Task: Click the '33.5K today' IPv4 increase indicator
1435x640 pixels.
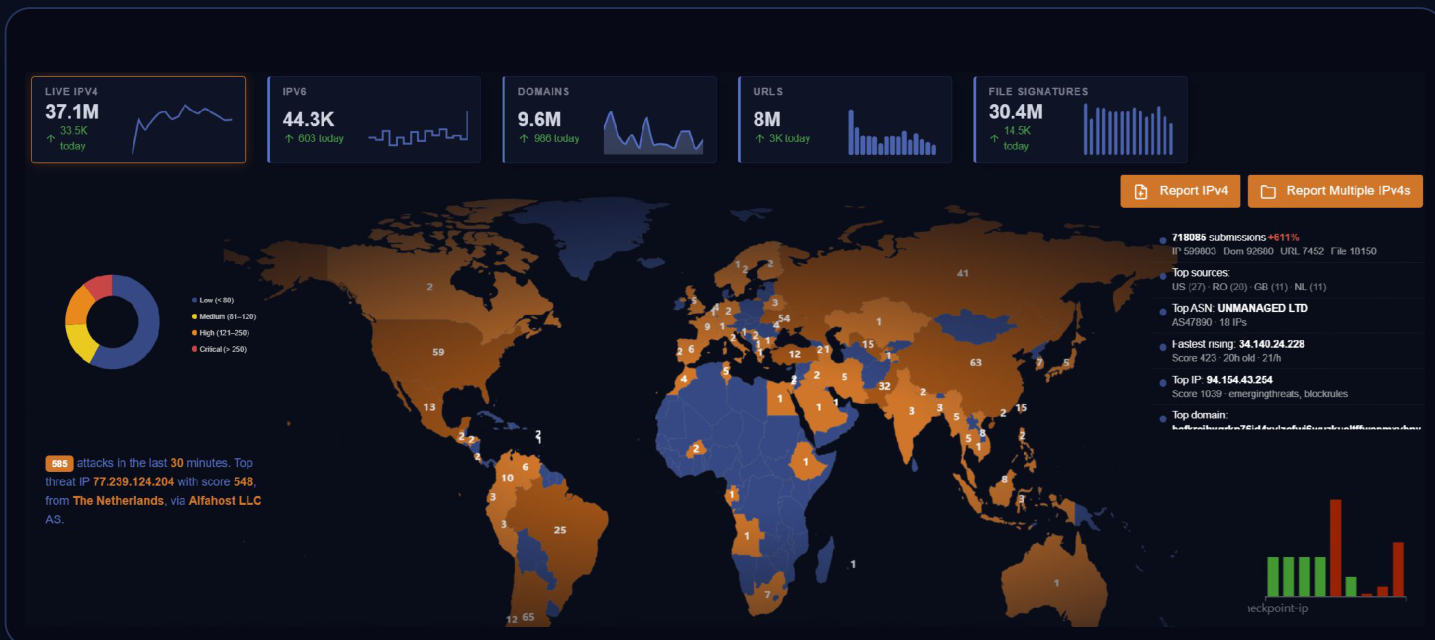Action: point(67,138)
